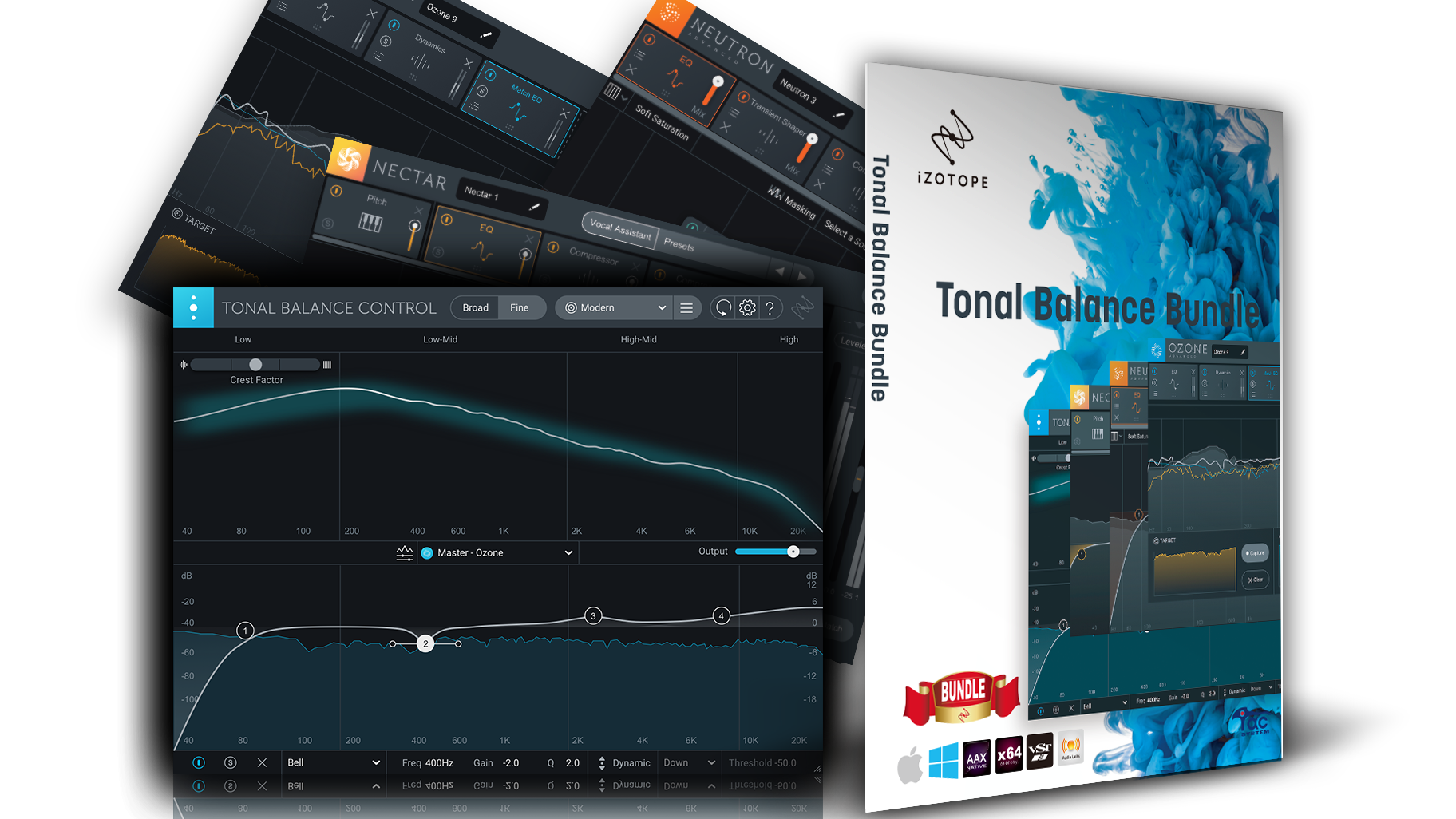This screenshot has width=1456, height=819.
Task: Toggle solo S on Ozone Match EQ module
Action: [x=482, y=90]
